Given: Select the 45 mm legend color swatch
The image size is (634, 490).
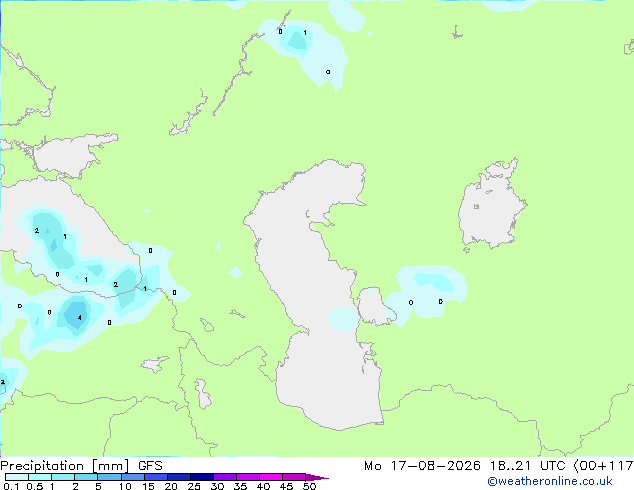Looking at the screenshot, I should point(294,477).
